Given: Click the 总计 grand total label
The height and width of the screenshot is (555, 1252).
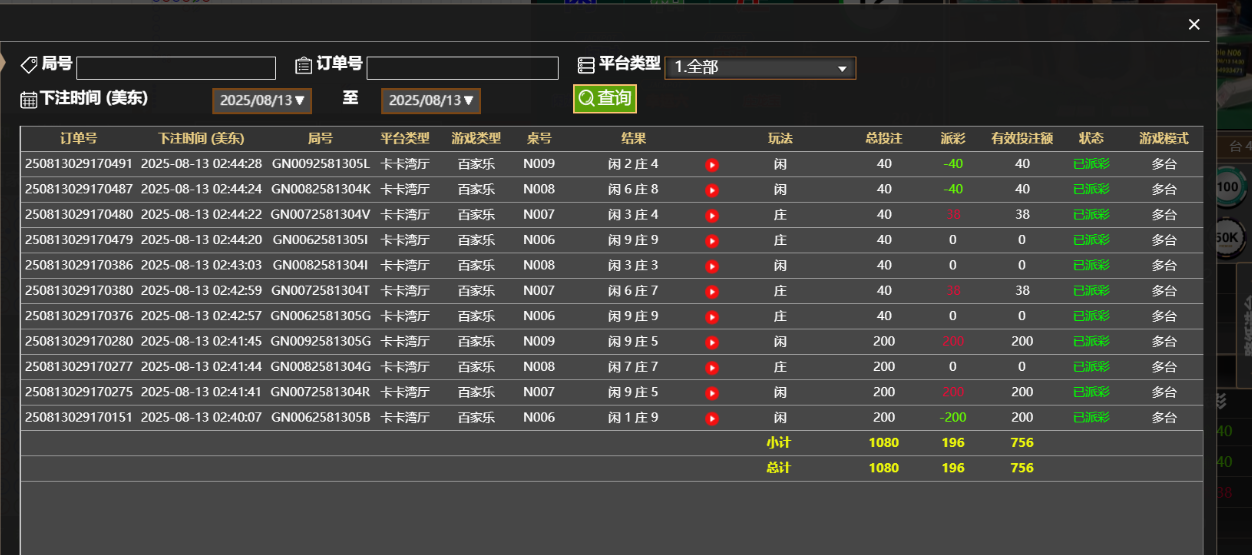Looking at the screenshot, I should coord(779,468).
